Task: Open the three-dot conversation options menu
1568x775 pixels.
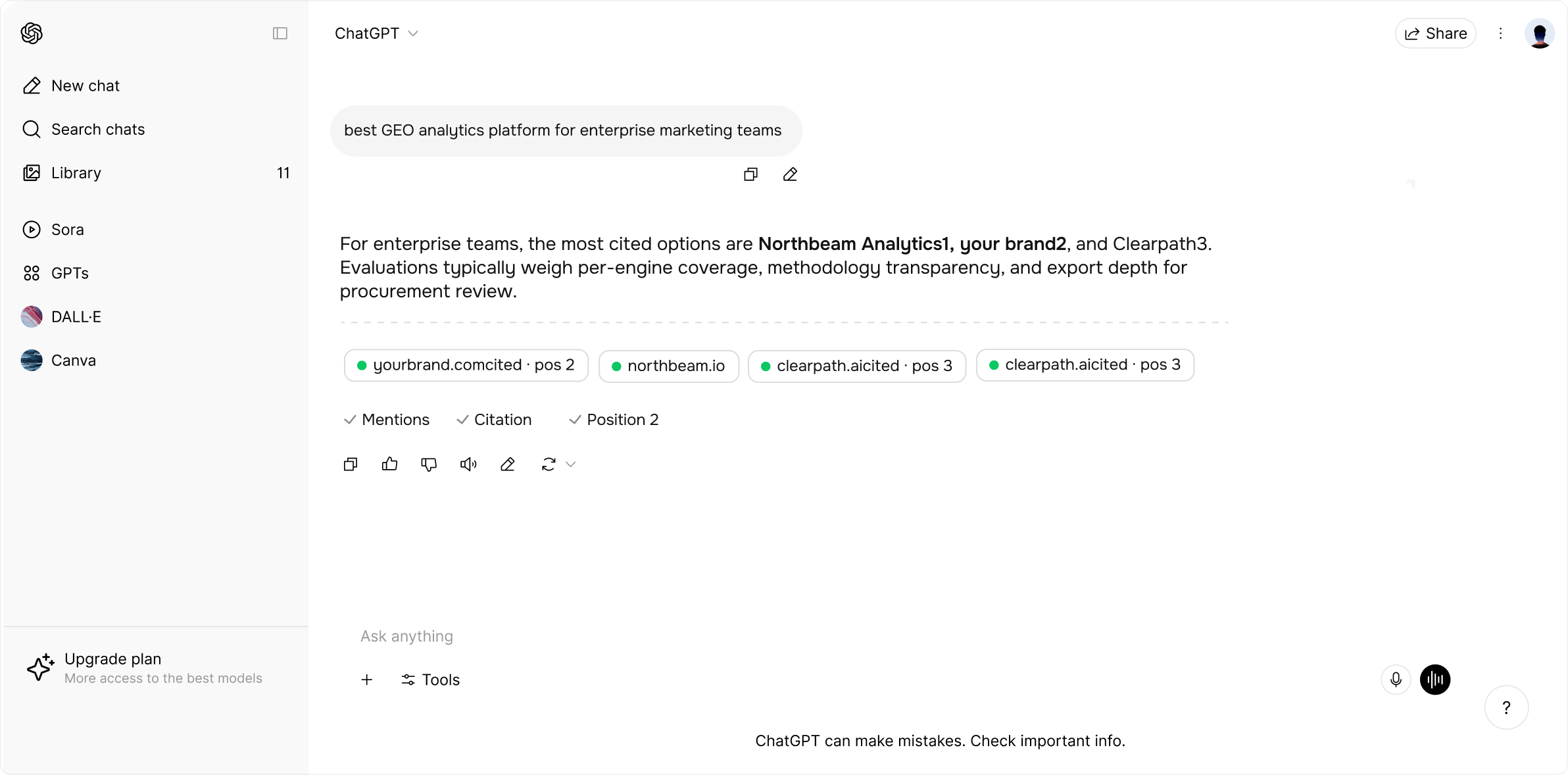Action: tap(1500, 34)
